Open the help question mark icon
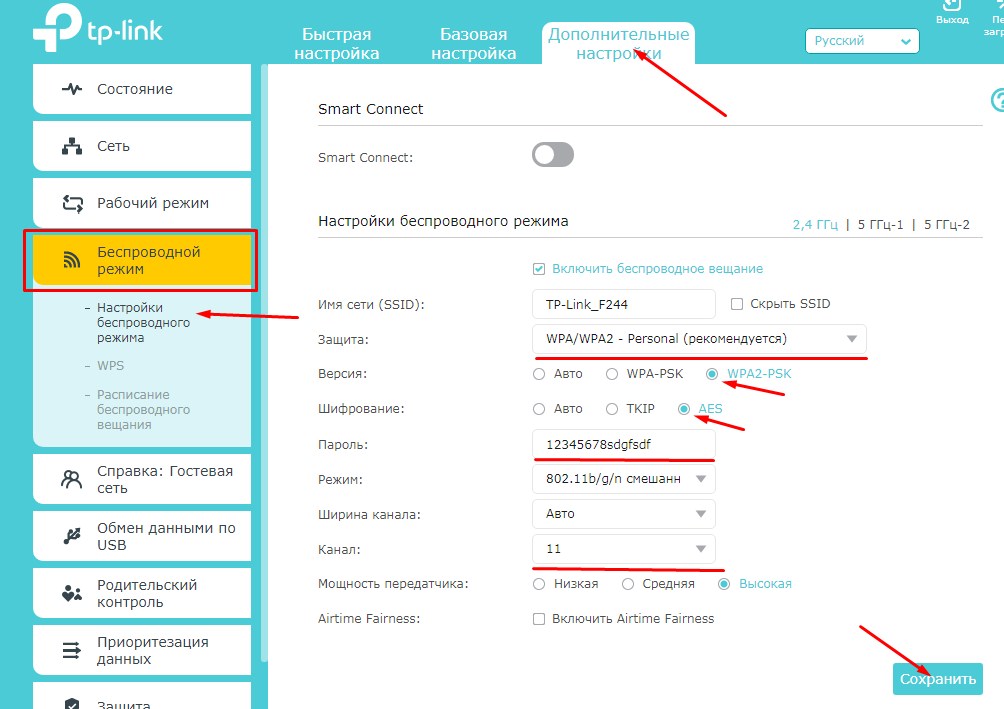 pyautogui.click(x=997, y=100)
